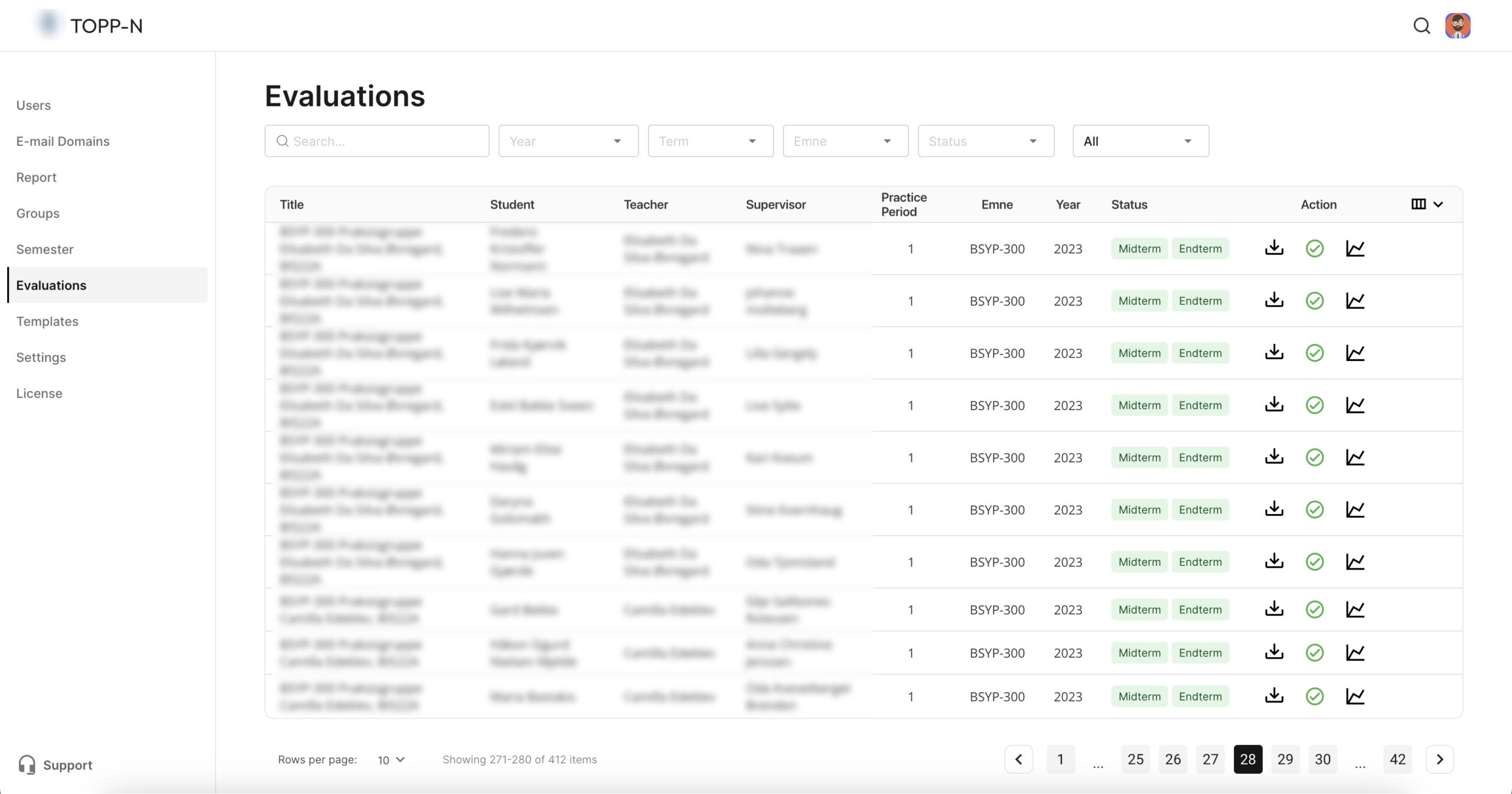Open the ninth row's chart icon

[1355, 652]
